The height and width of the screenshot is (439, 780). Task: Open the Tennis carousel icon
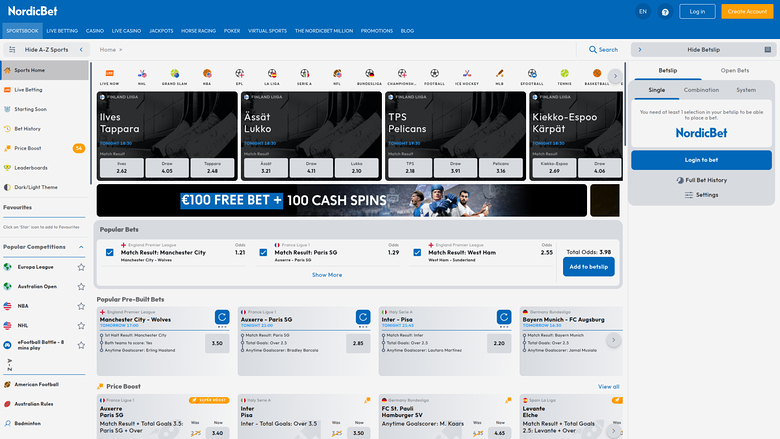565,77
